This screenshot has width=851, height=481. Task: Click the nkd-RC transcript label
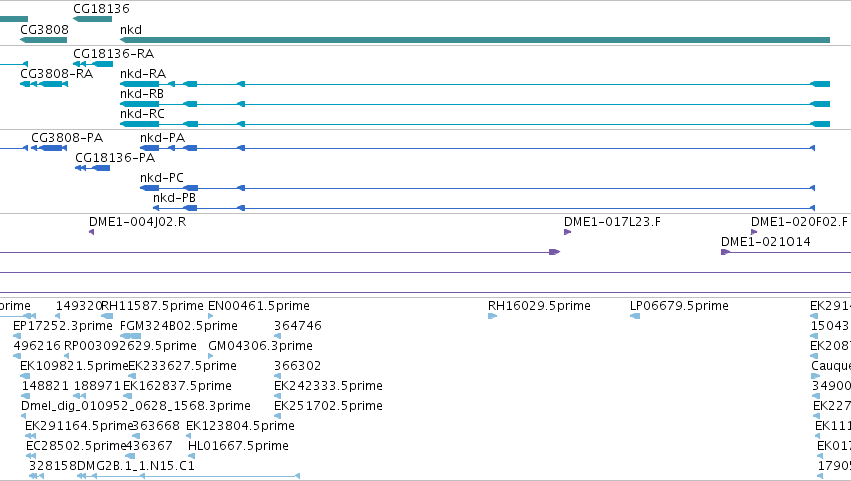[x=142, y=114]
